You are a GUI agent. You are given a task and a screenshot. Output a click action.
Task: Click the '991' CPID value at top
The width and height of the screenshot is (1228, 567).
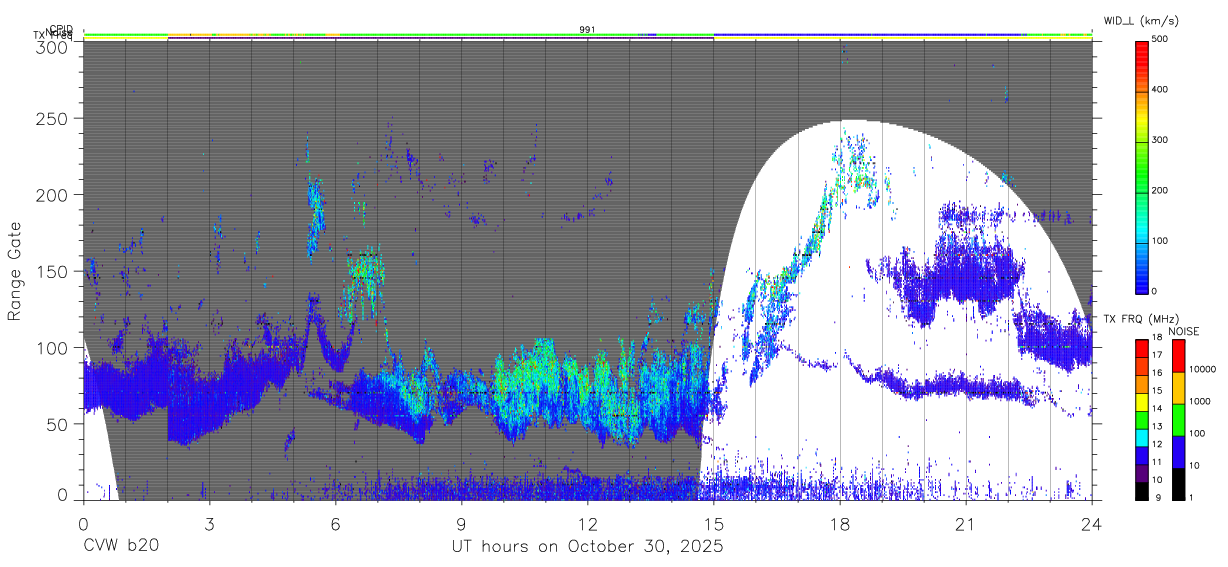(588, 30)
